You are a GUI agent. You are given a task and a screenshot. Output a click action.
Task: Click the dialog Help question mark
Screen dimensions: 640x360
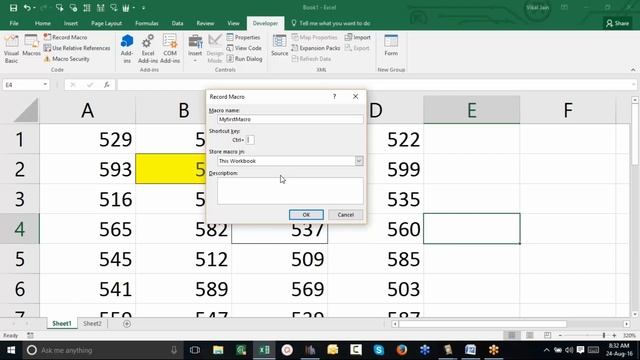click(335, 96)
